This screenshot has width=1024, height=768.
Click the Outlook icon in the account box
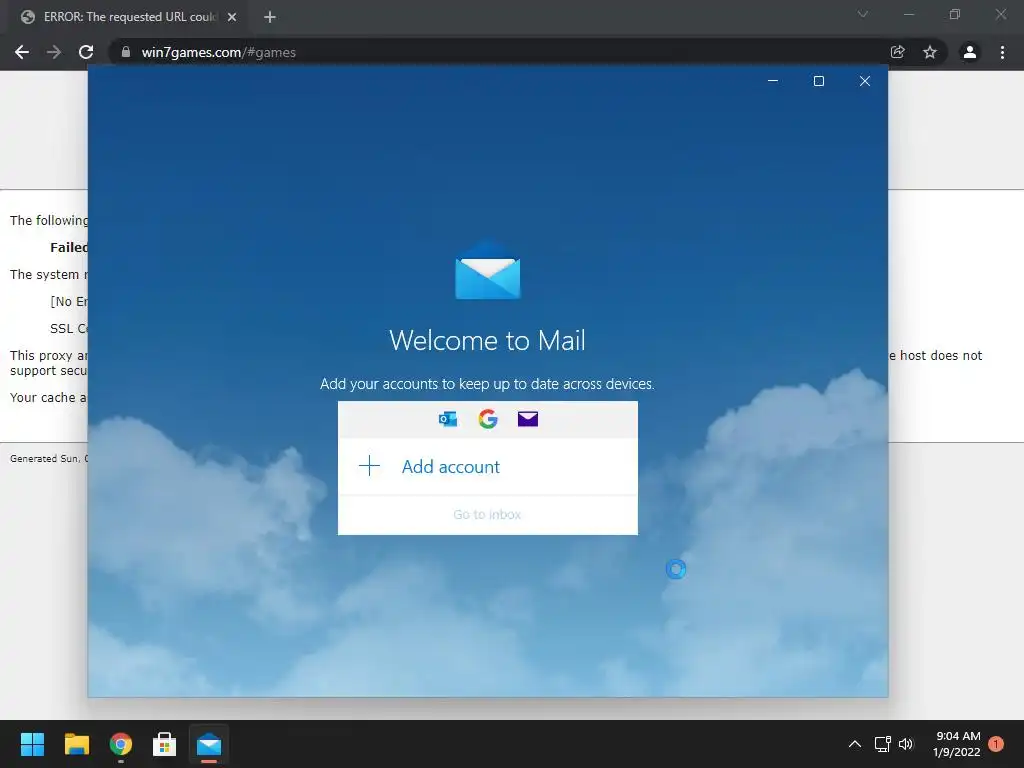[448, 419]
